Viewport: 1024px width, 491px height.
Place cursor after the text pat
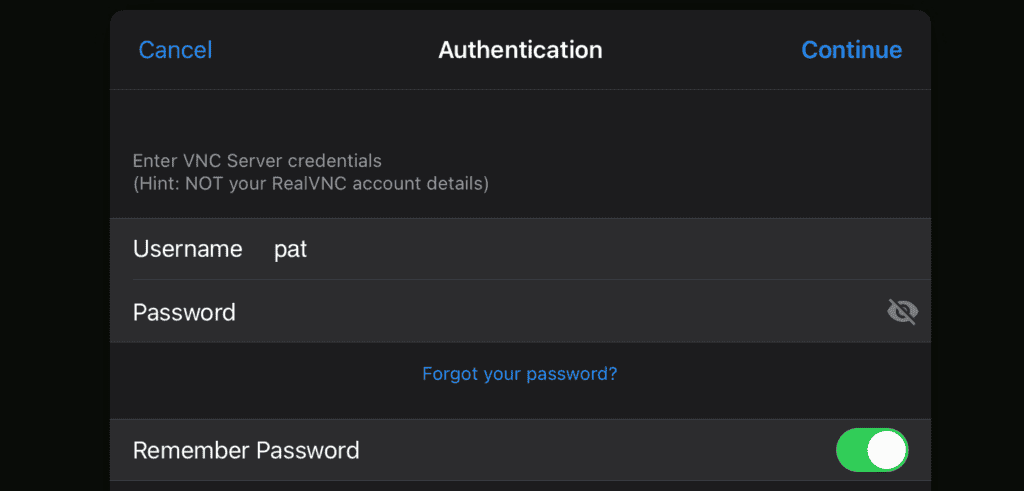[x=310, y=250]
